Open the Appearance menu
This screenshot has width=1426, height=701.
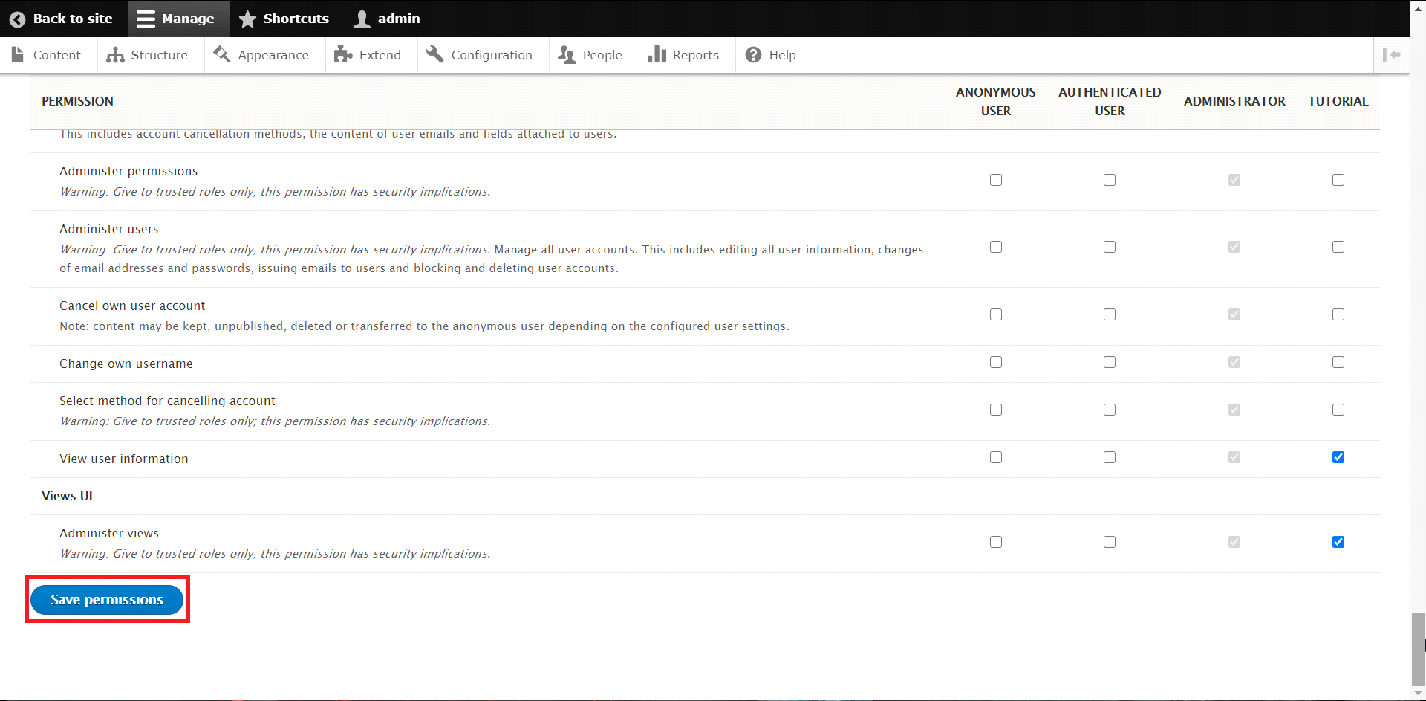(x=264, y=55)
